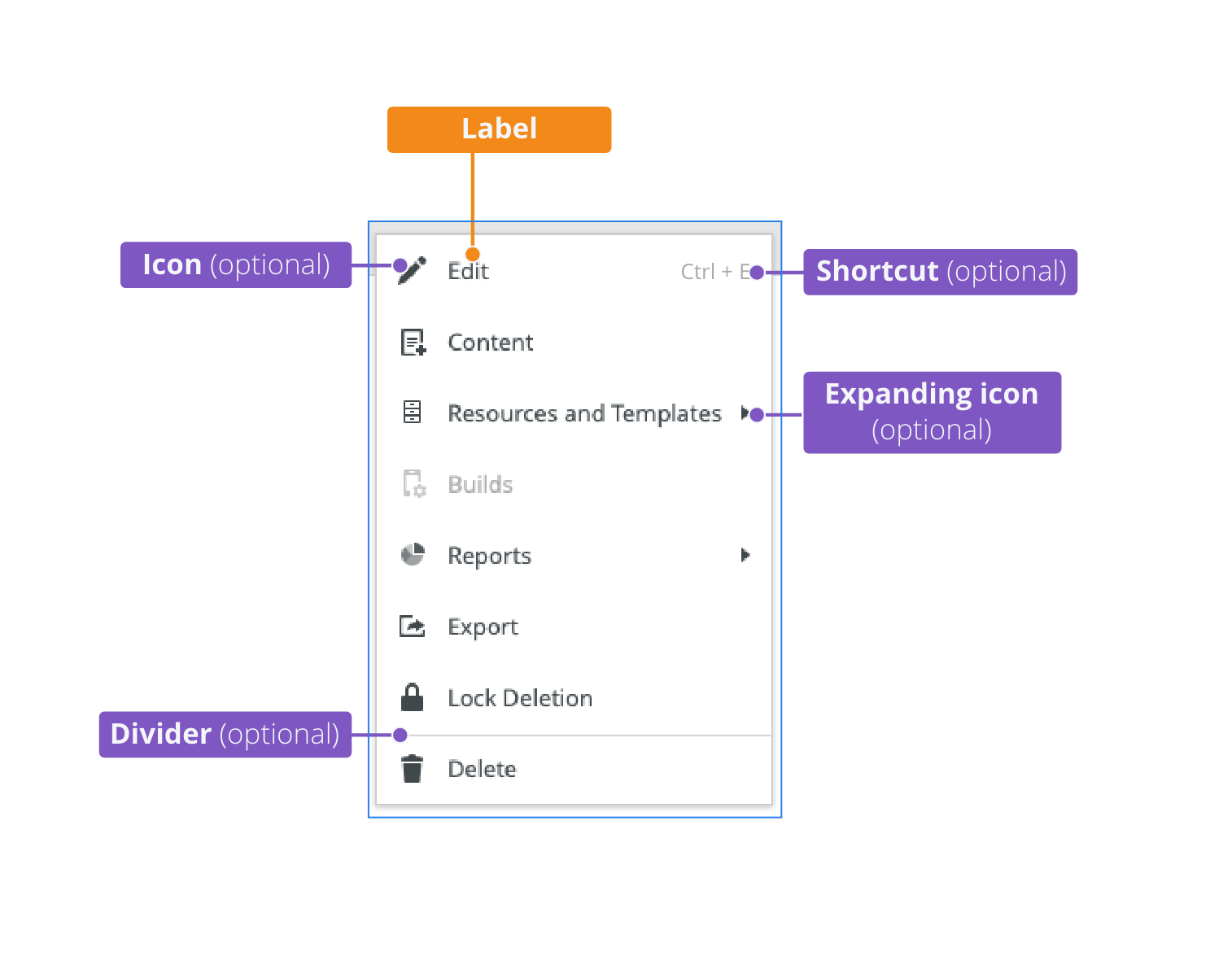
Task: Click the Resources and Templates cabinet icon
Action: 413,413
